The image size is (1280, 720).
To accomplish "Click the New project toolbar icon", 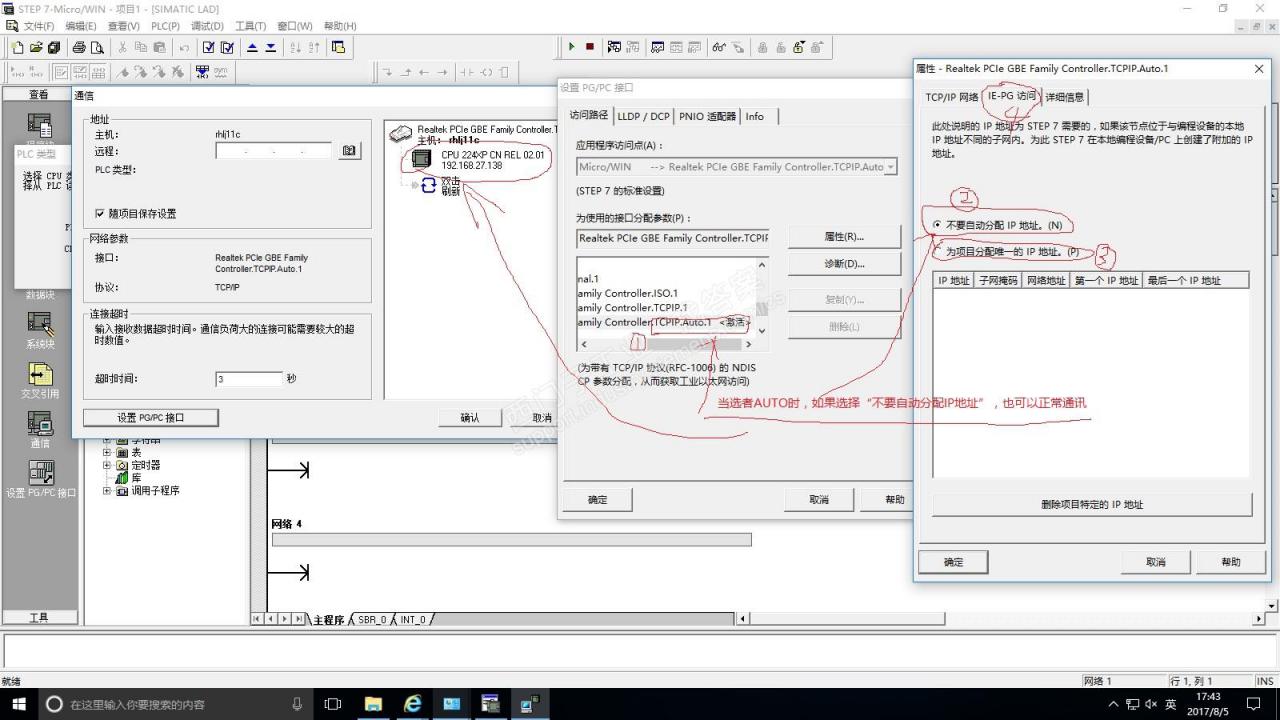I will [18, 47].
